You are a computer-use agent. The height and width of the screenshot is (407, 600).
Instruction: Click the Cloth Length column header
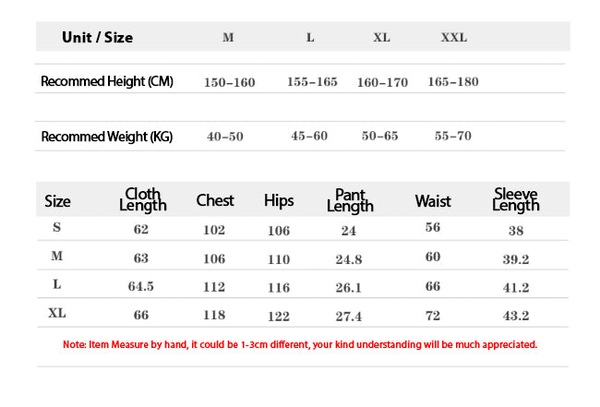pos(143,200)
